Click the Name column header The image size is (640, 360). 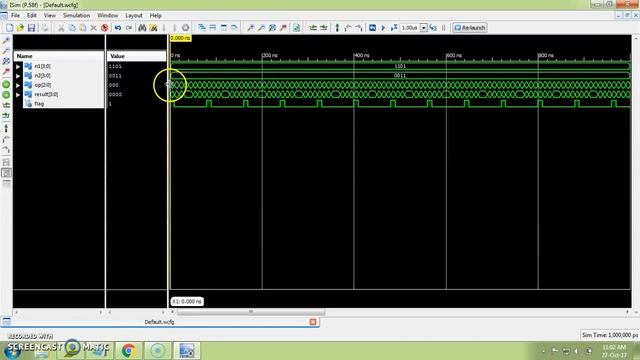[x=59, y=56]
